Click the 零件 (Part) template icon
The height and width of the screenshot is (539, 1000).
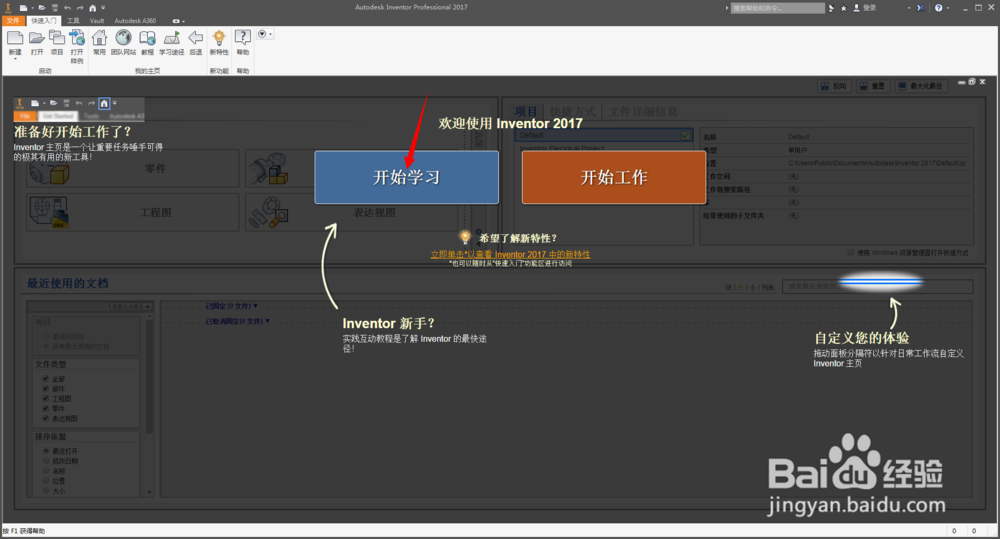click(x=50, y=170)
